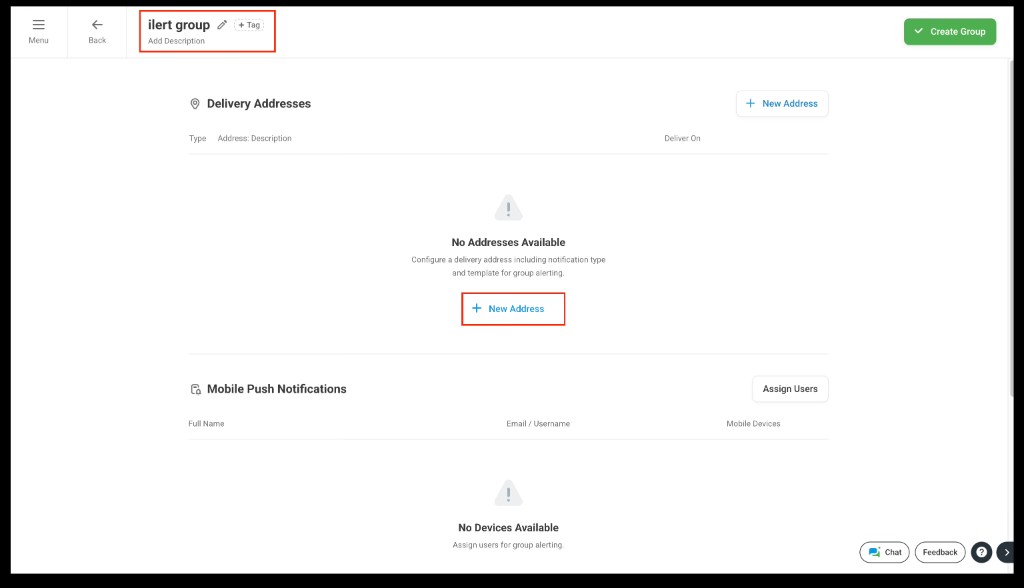This screenshot has height=588, width=1024.
Task: Click the Assign Users button
Action: (x=790, y=389)
